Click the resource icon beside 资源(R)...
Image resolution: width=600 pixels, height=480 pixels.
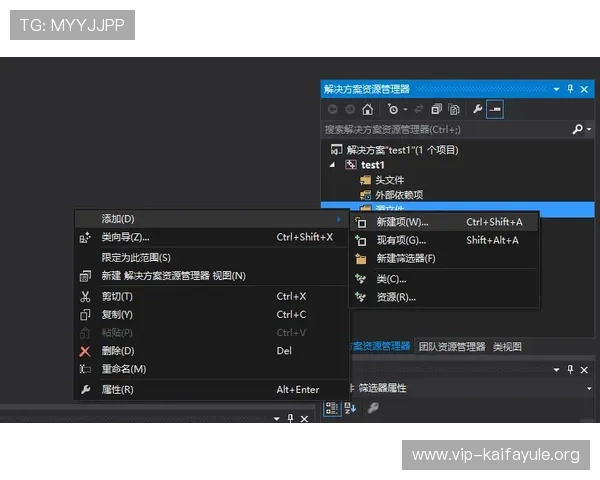click(360, 297)
